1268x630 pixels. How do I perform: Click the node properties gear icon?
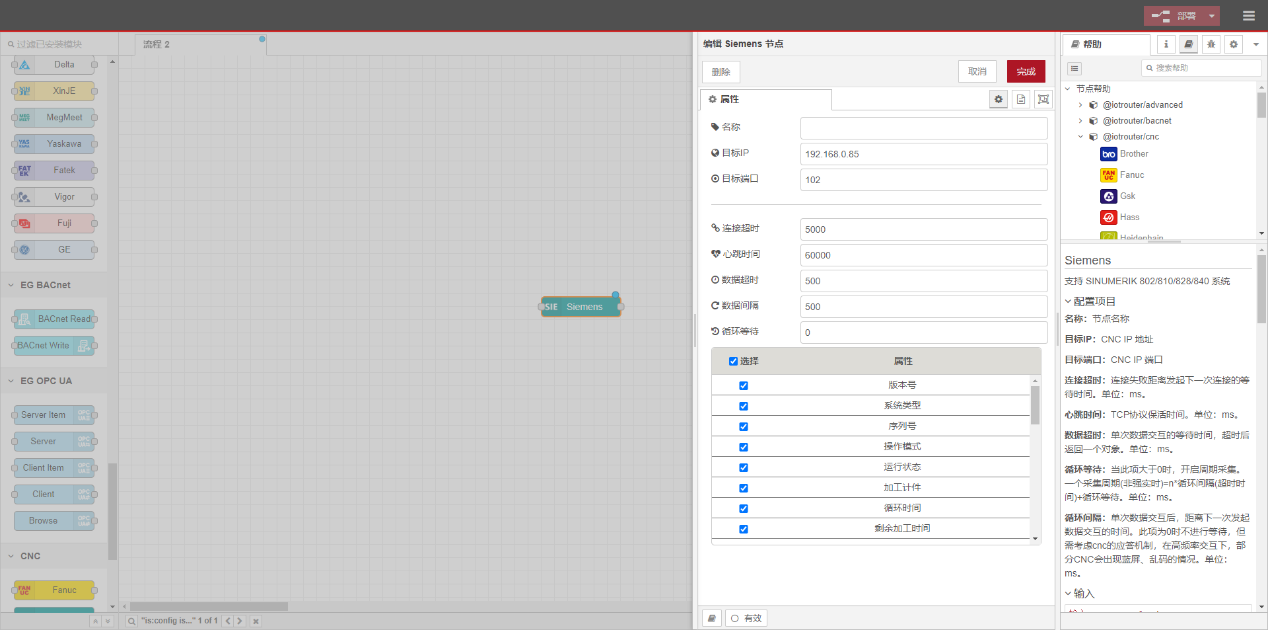[x=998, y=99]
